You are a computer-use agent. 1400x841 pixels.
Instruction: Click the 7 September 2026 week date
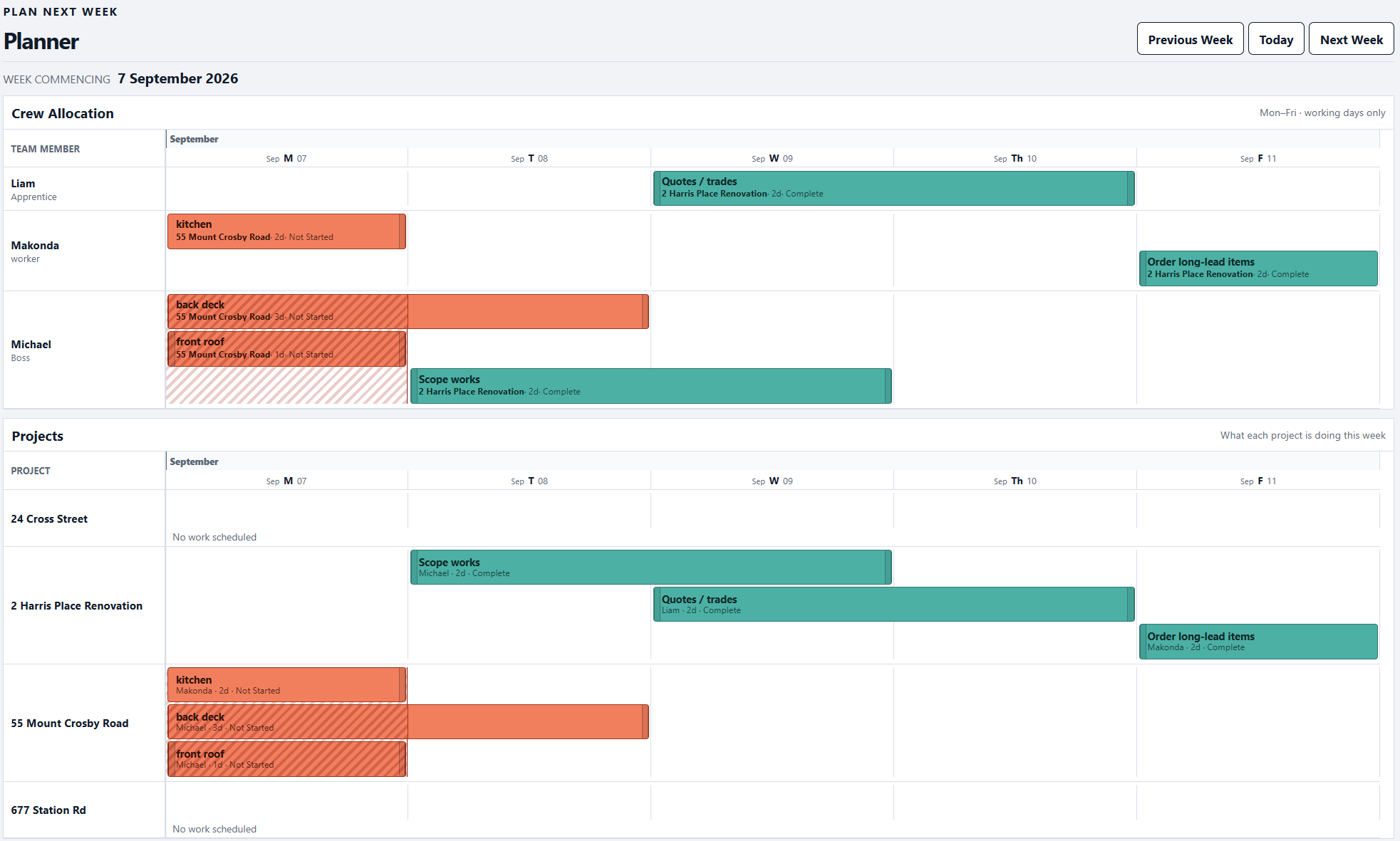pos(178,78)
